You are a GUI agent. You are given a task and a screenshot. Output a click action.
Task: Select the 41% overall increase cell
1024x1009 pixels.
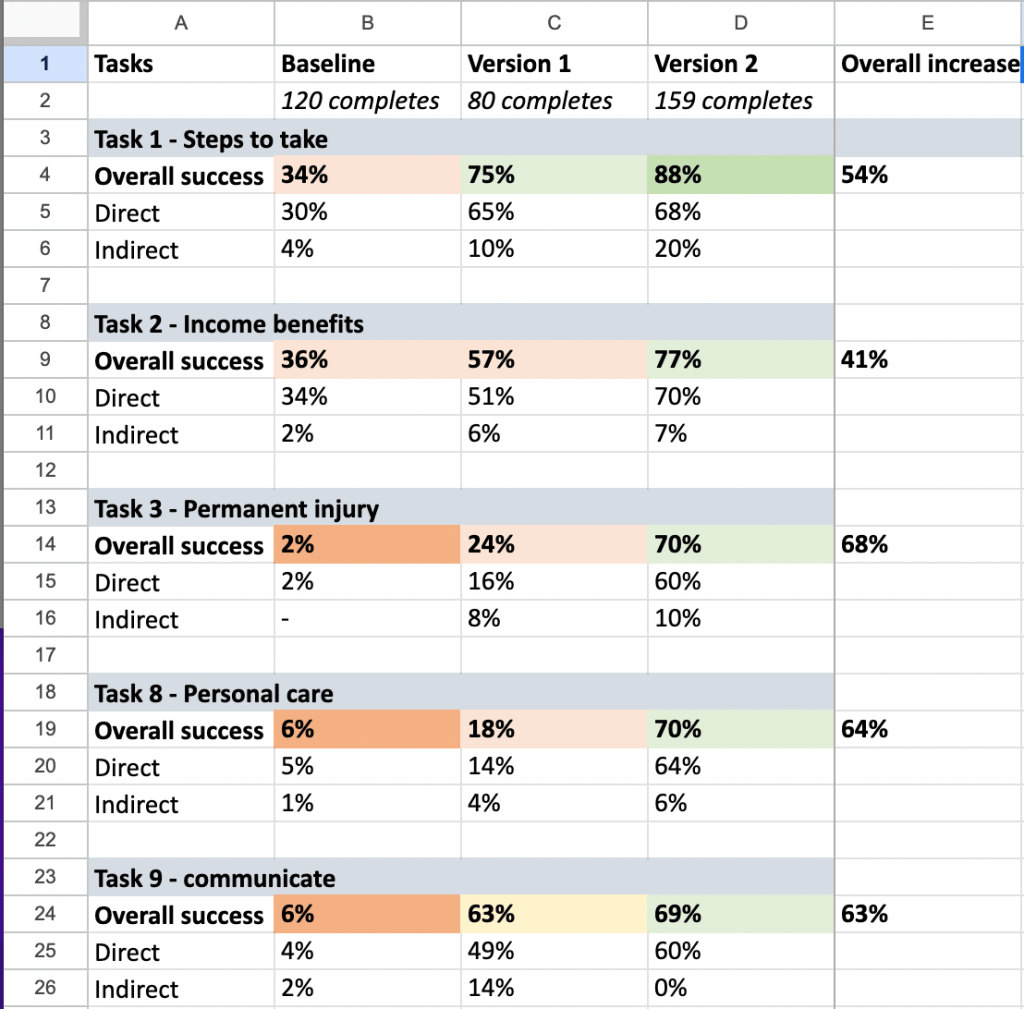(929, 360)
